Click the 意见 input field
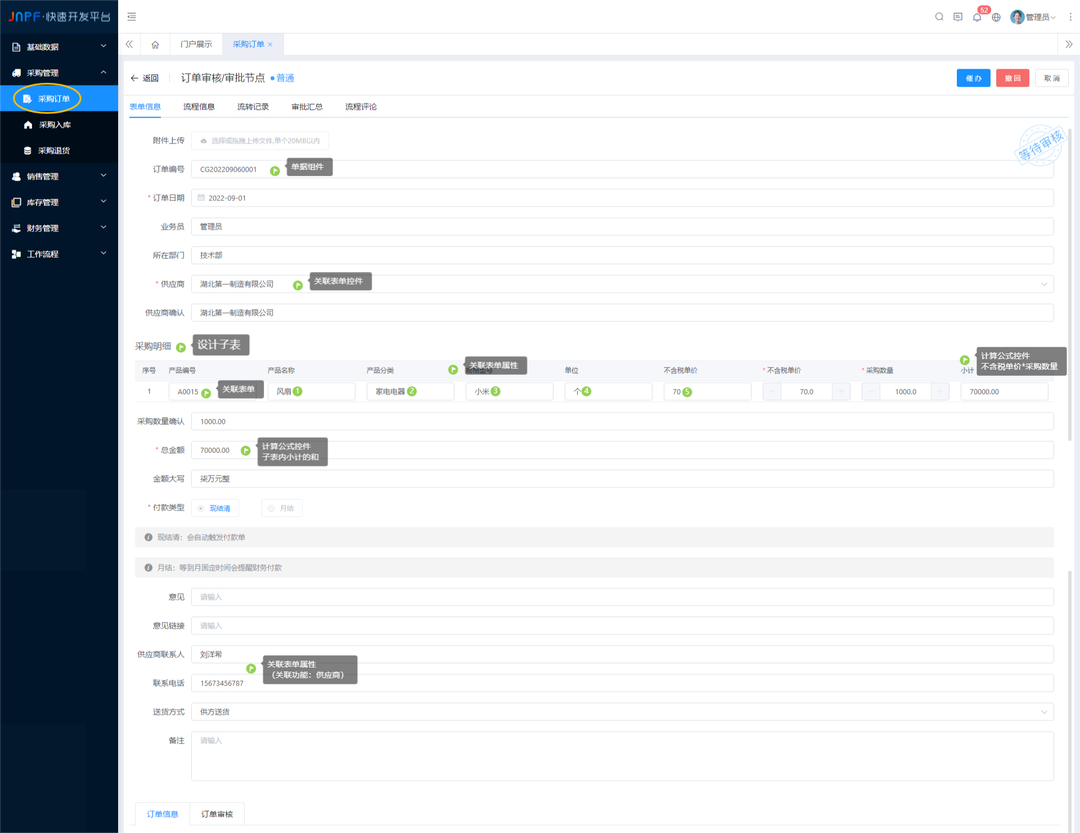Image resolution: width=1080 pixels, height=833 pixels. pos(622,597)
